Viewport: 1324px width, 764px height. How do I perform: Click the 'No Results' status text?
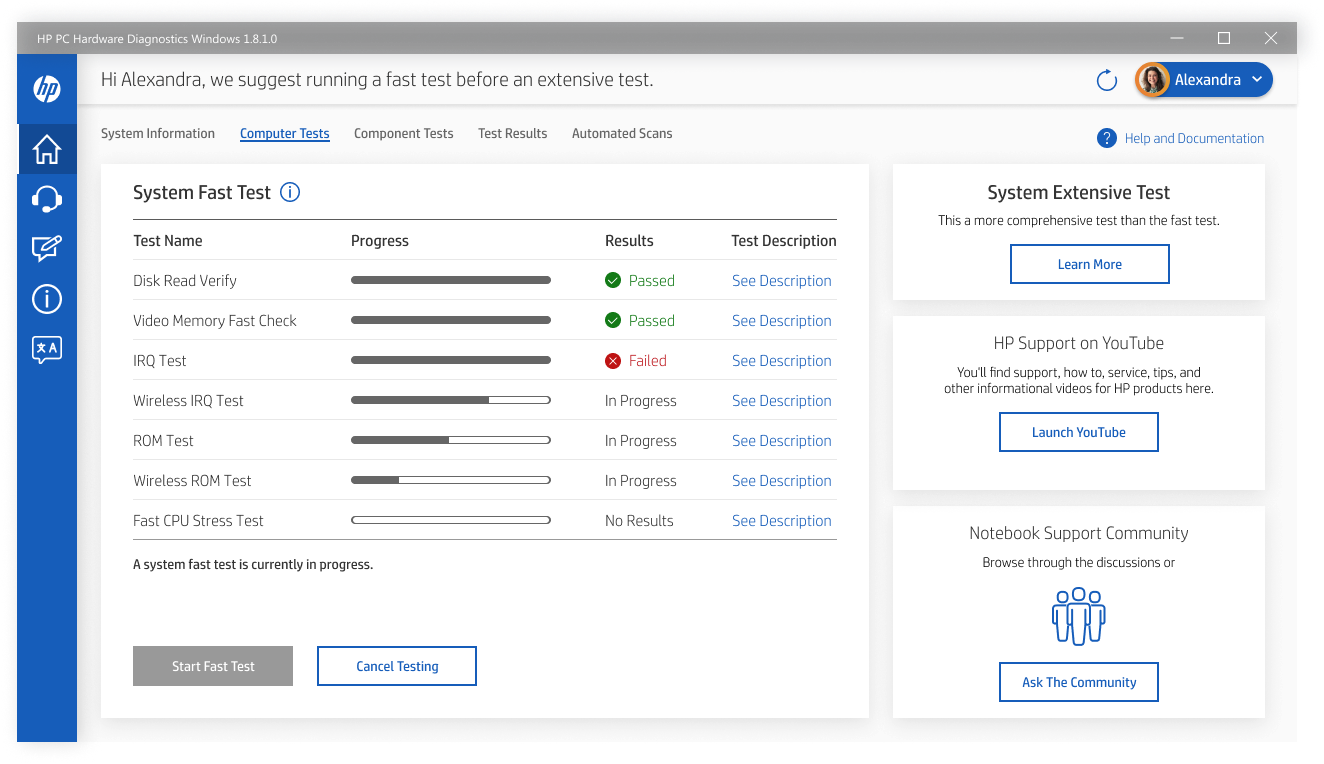click(639, 521)
